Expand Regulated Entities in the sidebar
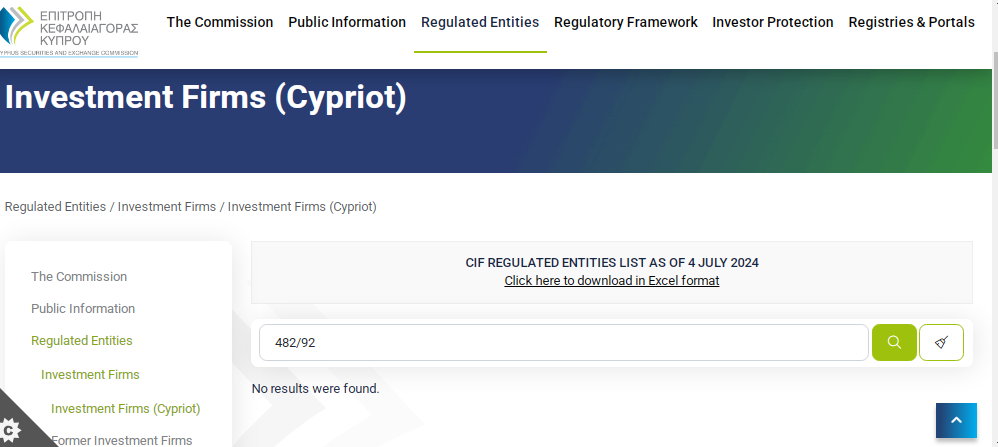 click(81, 341)
